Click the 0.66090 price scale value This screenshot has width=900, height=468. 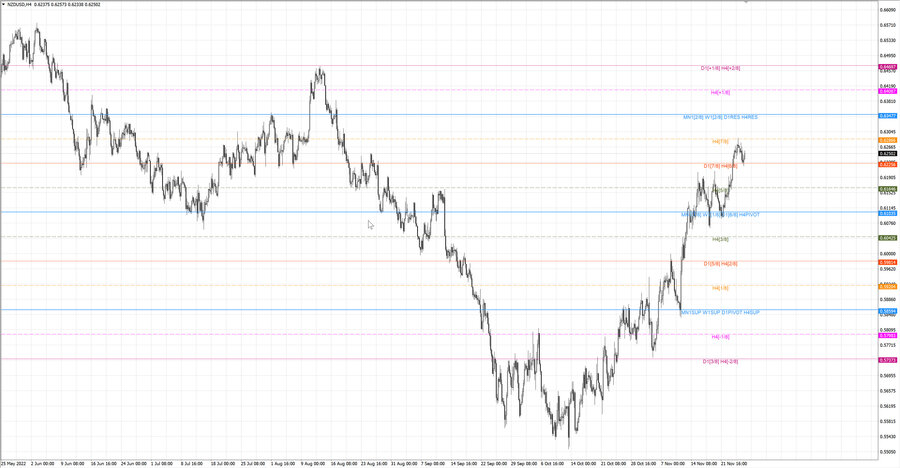[x=888, y=10]
